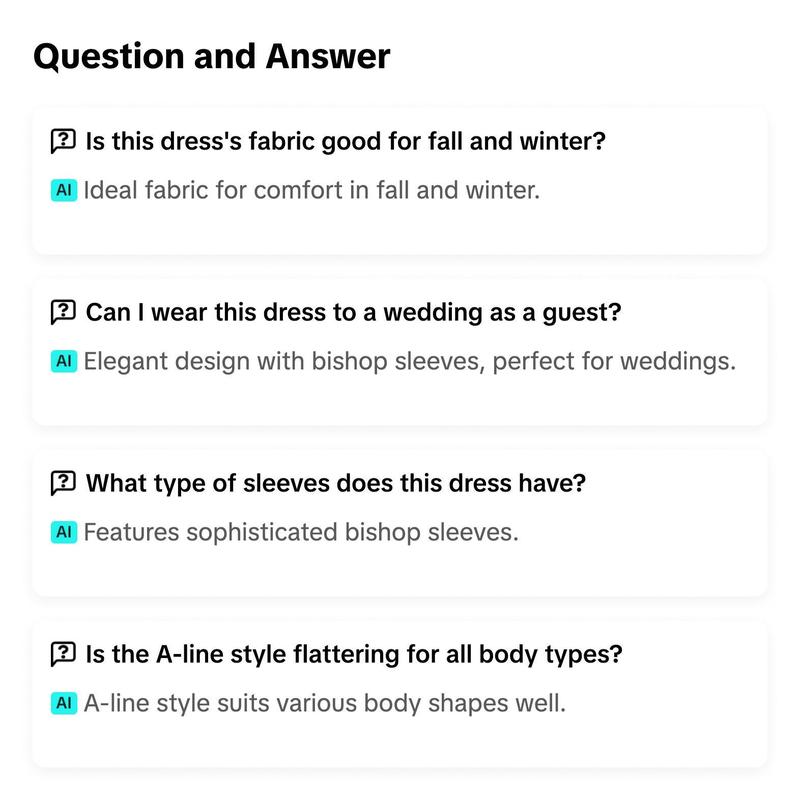Image resolution: width=800 pixels, height=800 pixels.
Task: Click the question icon beside wedding guest question
Action: point(63,312)
